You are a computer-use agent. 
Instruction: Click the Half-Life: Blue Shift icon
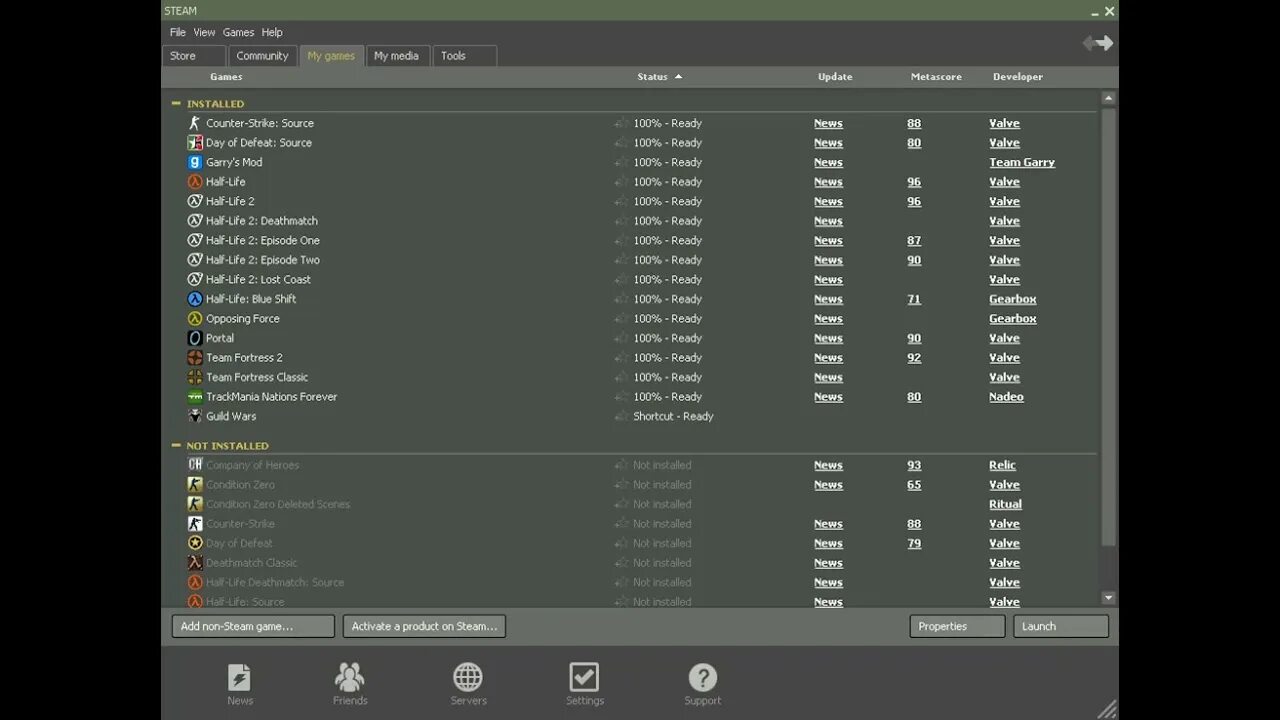(x=195, y=299)
